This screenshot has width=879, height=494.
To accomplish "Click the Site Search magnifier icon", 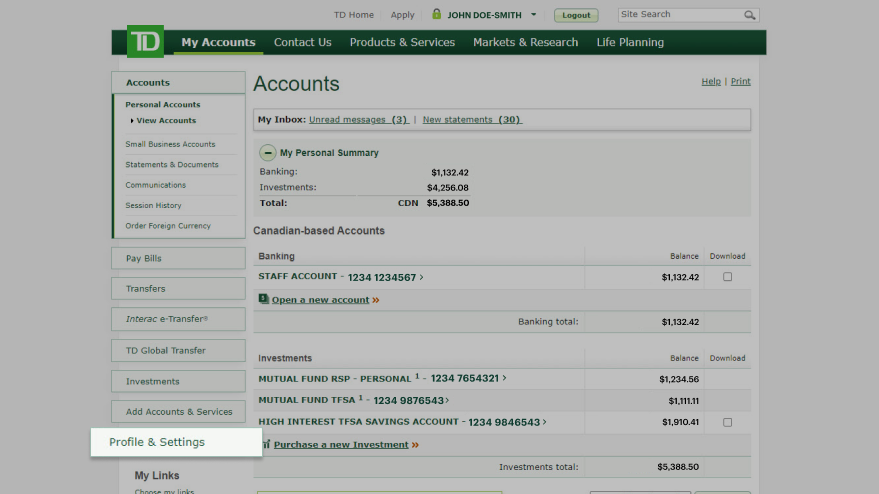I will coord(749,15).
